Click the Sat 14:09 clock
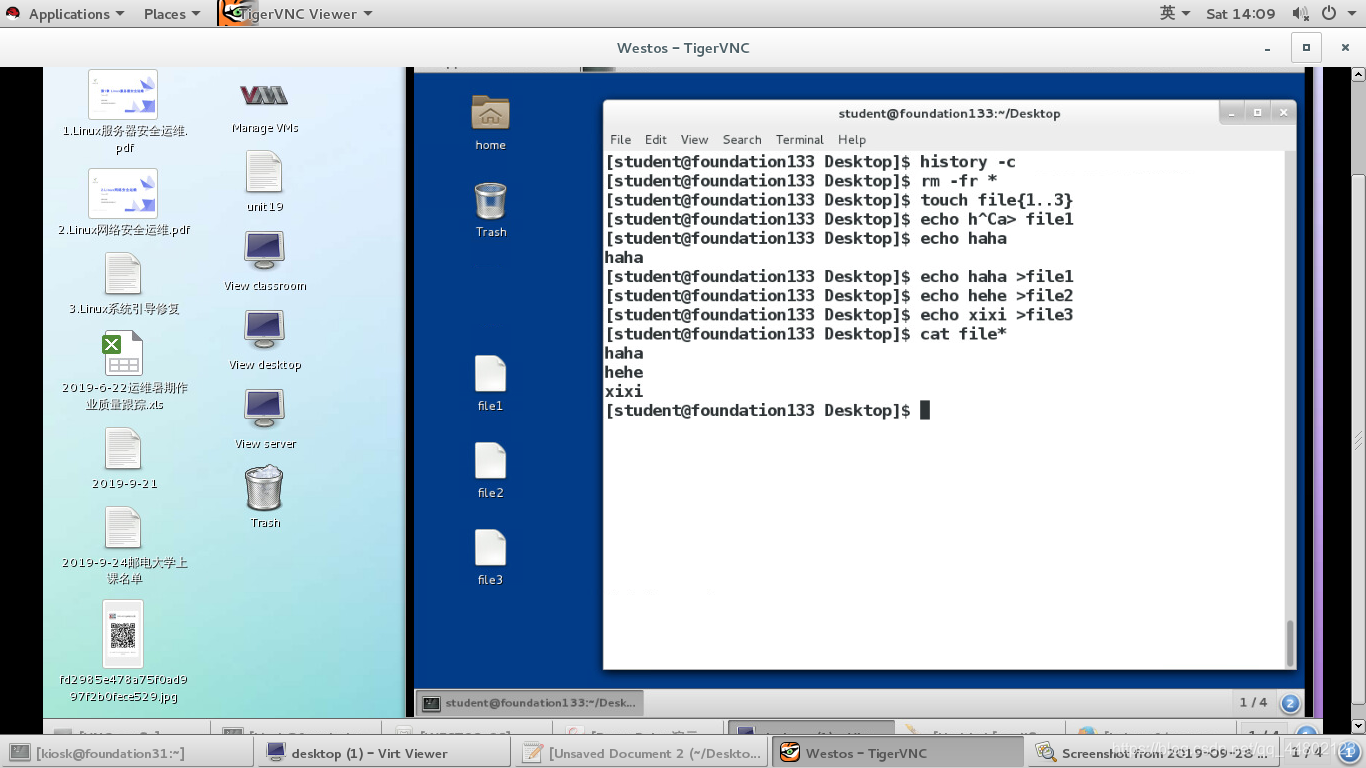The image size is (1366, 768). point(1240,13)
